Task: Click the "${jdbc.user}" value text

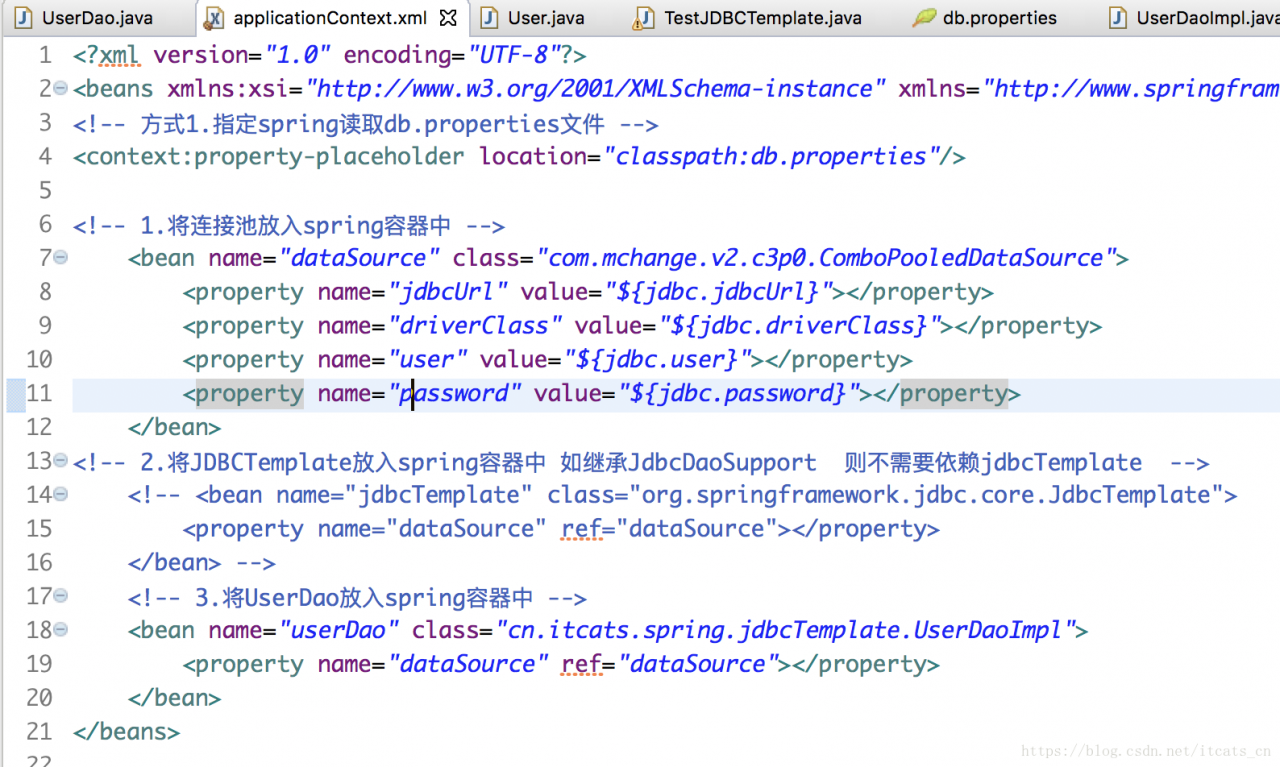Action: click(x=657, y=360)
